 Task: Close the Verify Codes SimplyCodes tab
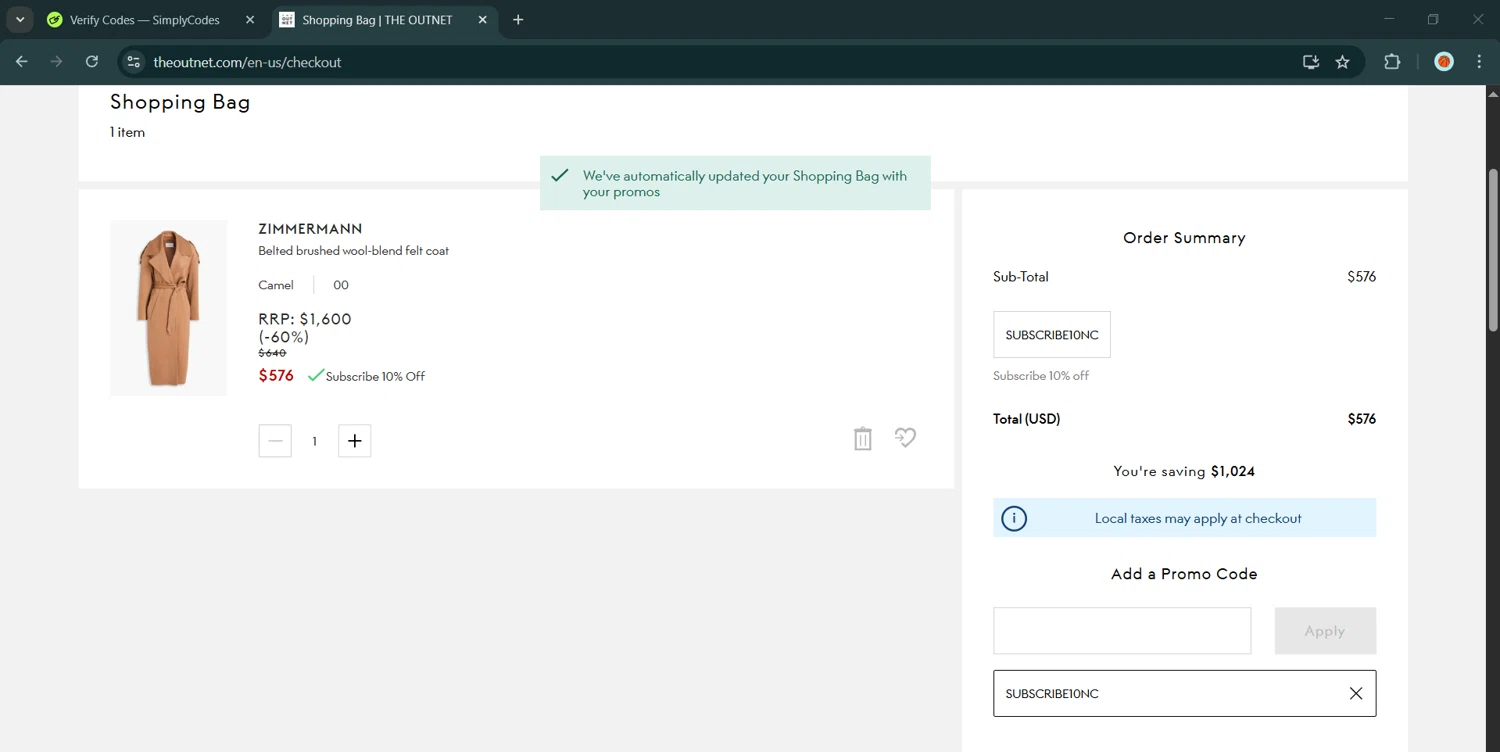click(250, 20)
